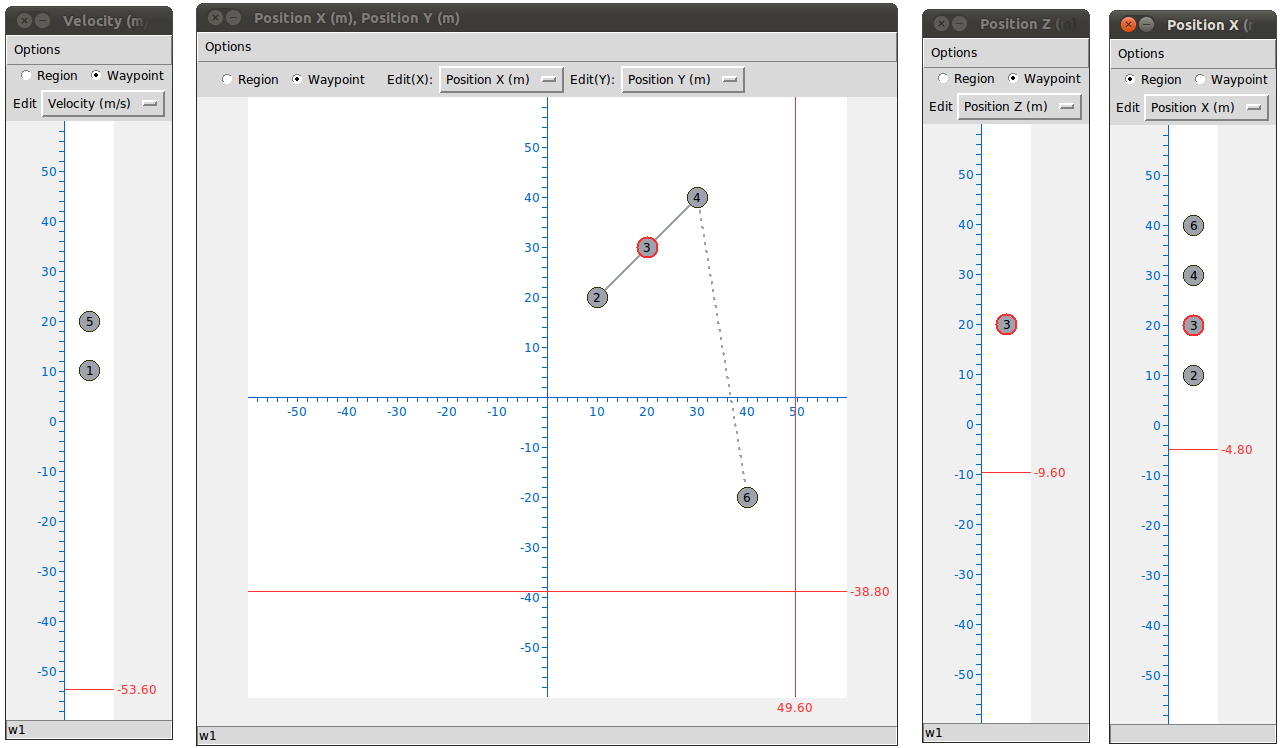Click waypoint 2 marker in the XY plot
The height and width of the screenshot is (748, 1282).
[x=597, y=297]
